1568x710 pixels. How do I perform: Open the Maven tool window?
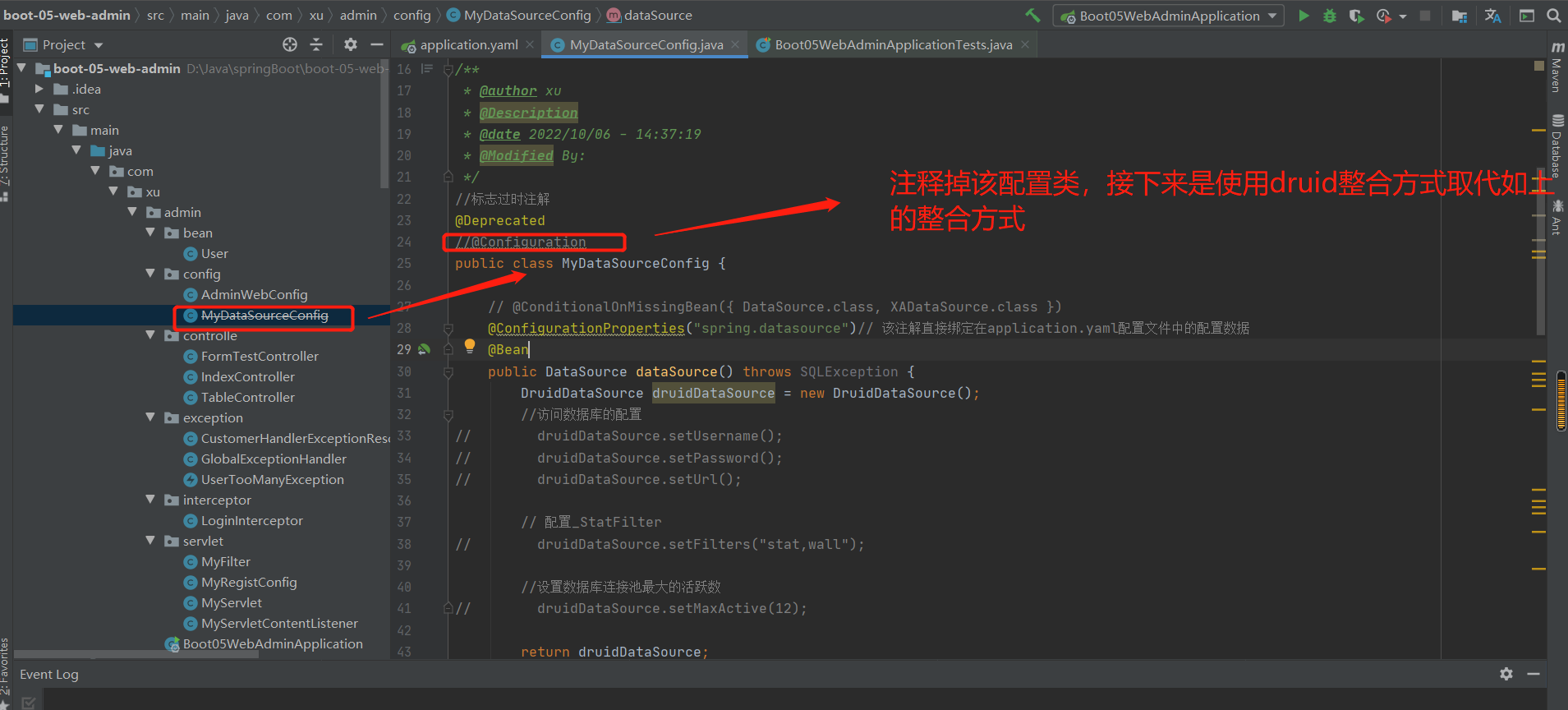(1557, 67)
